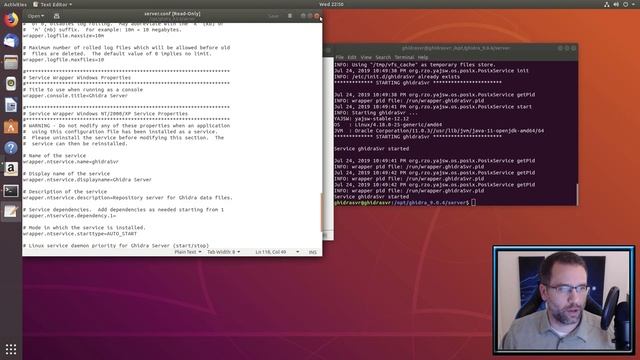
Task: Open the Plain Text language dropdown
Action: click(x=188, y=252)
